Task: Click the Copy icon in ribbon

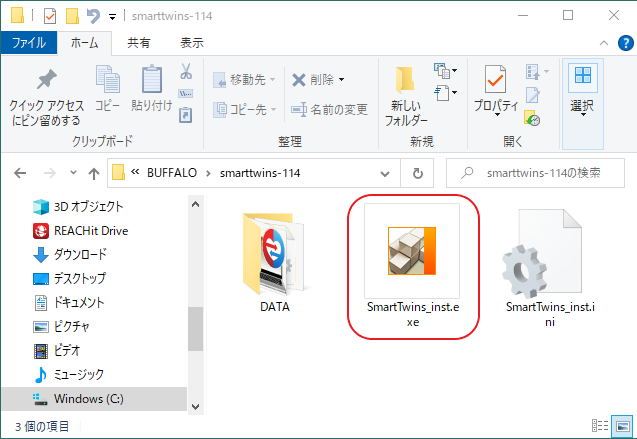Action: click(x=107, y=80)
